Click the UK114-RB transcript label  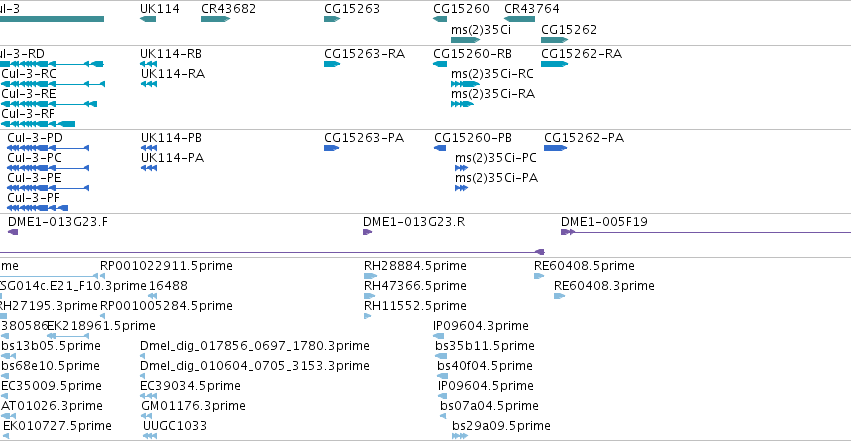pos(171,54)
